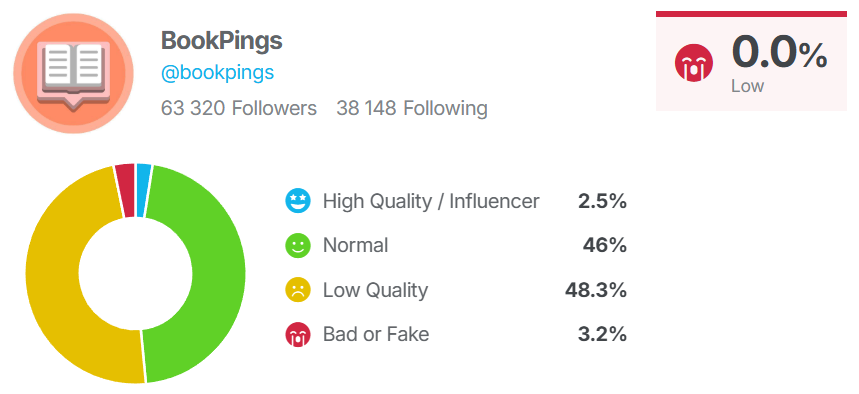Click the 38 148 Following count
Screen dimensions: 859x394
[412, 109]
